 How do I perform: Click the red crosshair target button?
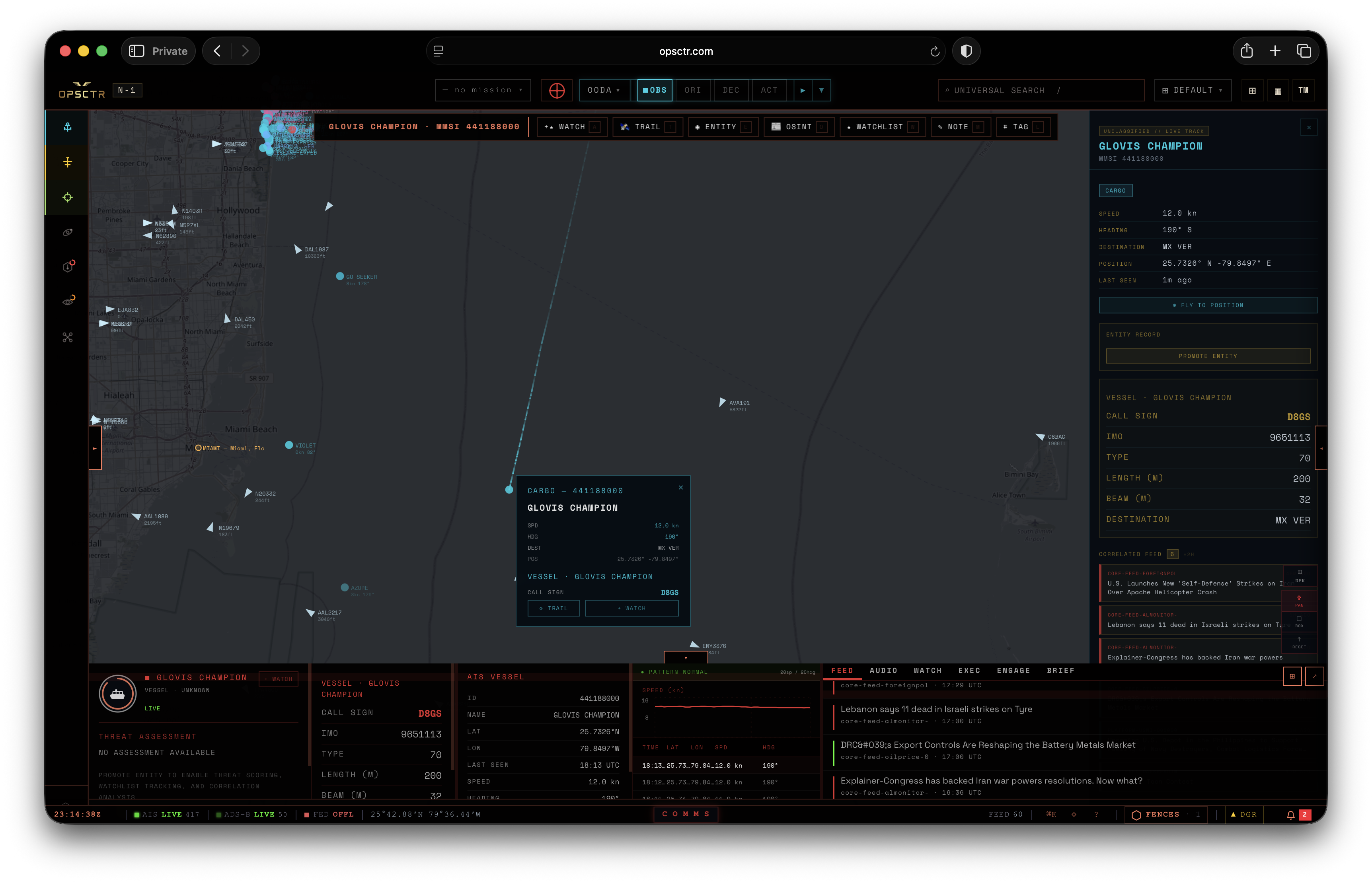tap(556, 90)
